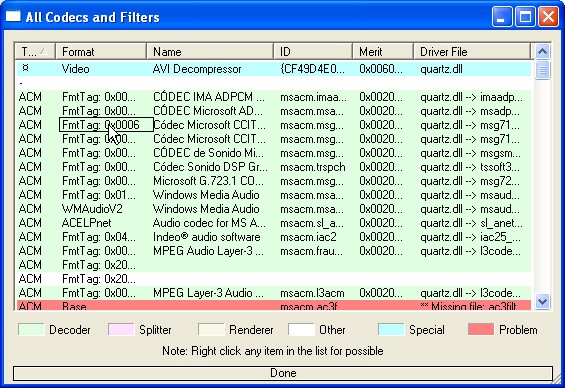Click the msacm.l3acm ID cell
This screenshot has height=388, width=565.
point(312,293)
